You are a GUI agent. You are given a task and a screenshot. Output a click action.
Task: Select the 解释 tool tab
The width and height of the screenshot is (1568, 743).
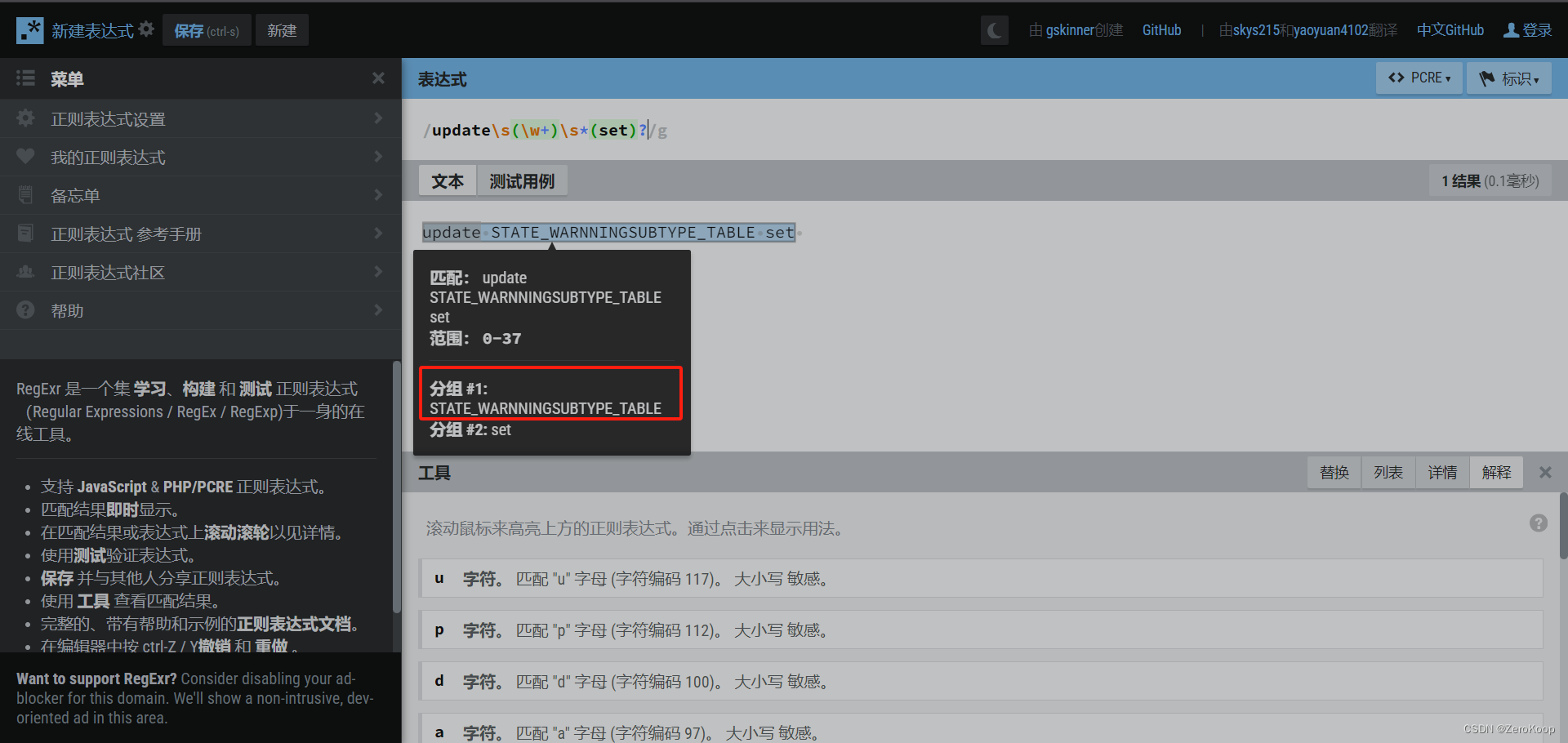point(1496,473)
